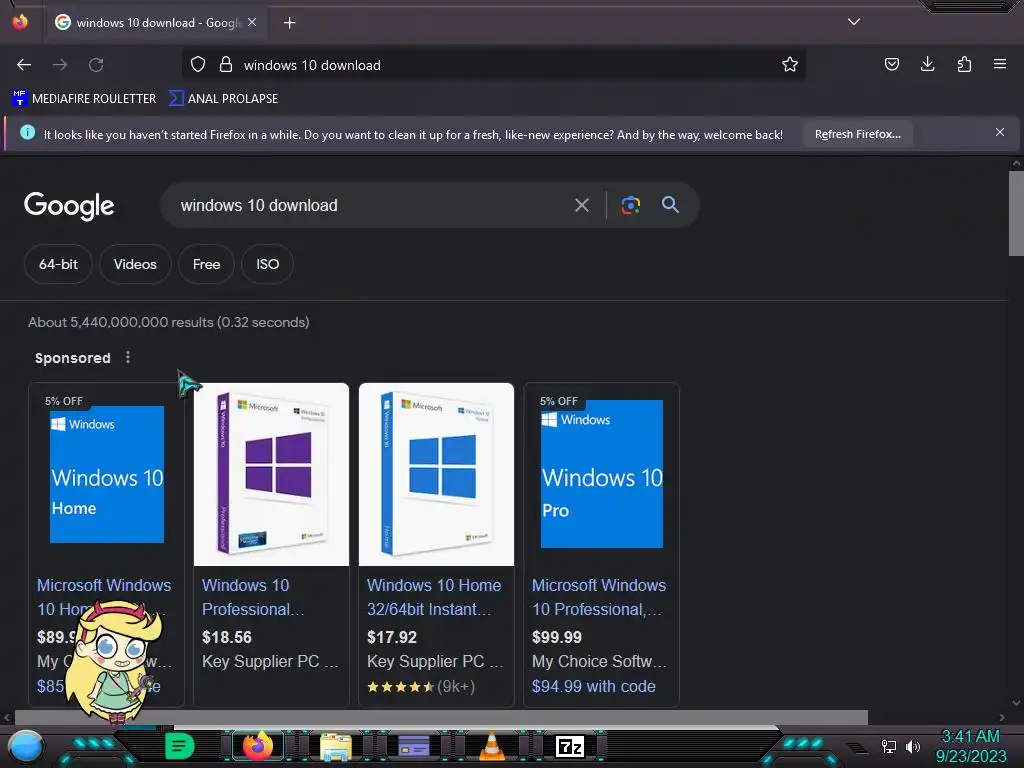Close the windows 10 download tab
This screenshot has width=1024, height=768.
pos(252,22)
